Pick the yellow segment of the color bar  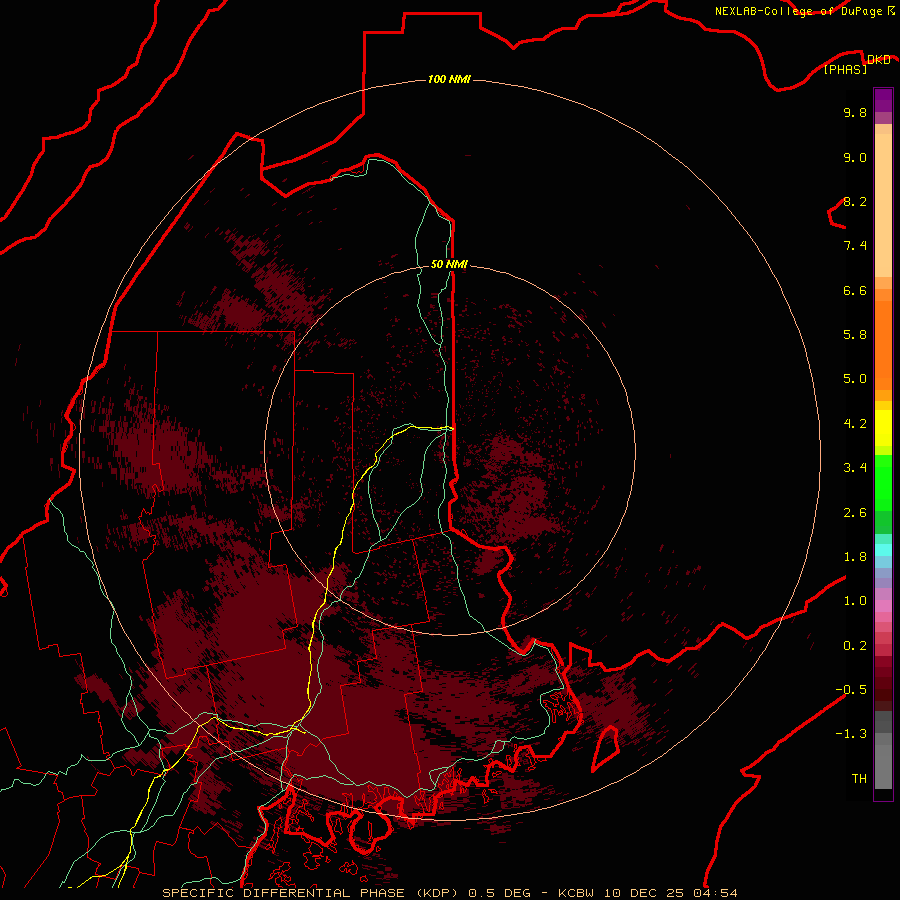(x=883, y=428)
